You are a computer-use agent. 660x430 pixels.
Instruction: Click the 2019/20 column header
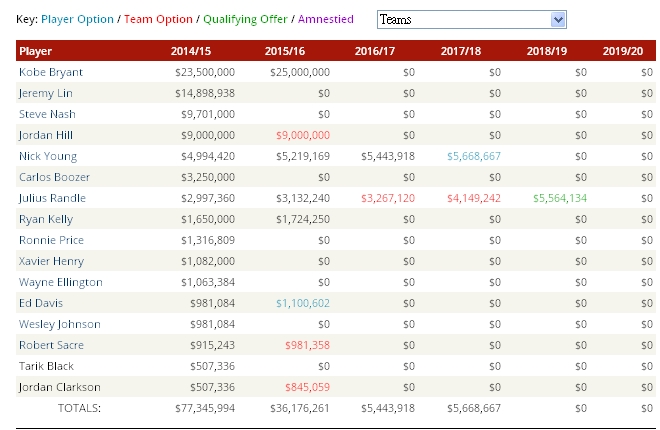pyautogui.click(x=623, y=51)
